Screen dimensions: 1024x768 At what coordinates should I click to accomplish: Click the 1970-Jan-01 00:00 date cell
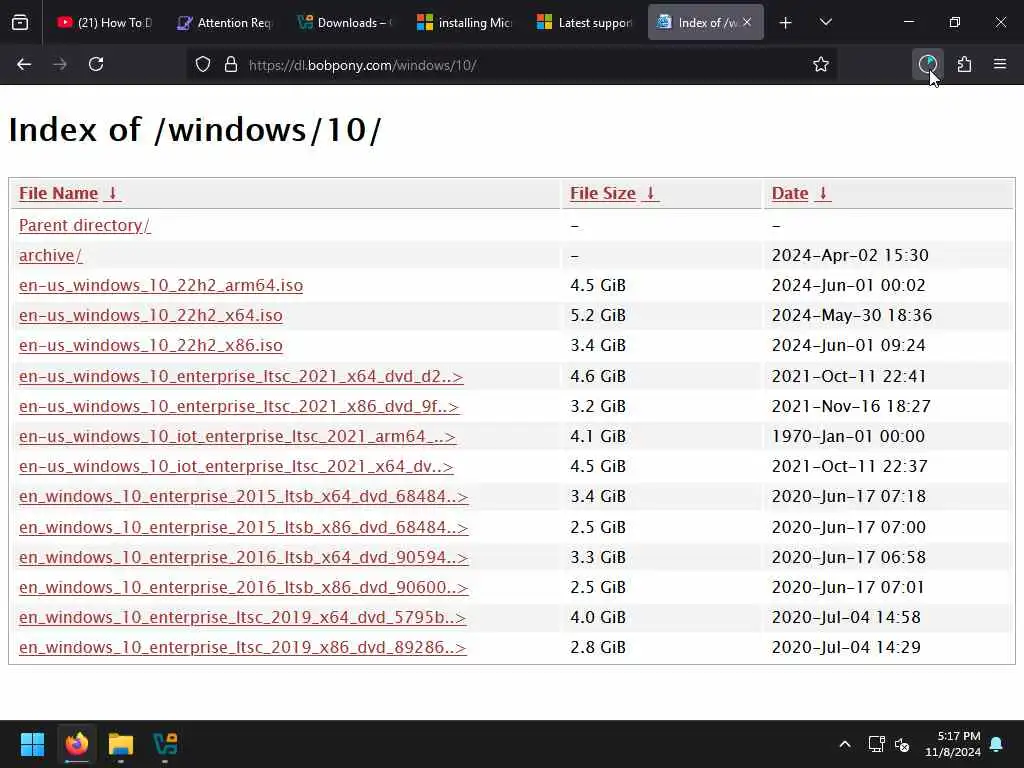point(848,436)
